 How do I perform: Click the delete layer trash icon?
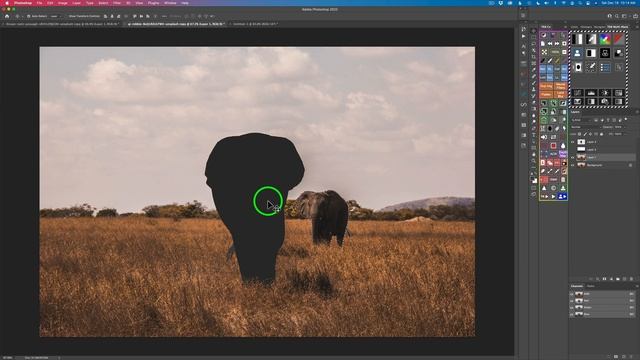pyautogui.click(x=631, y=279)
